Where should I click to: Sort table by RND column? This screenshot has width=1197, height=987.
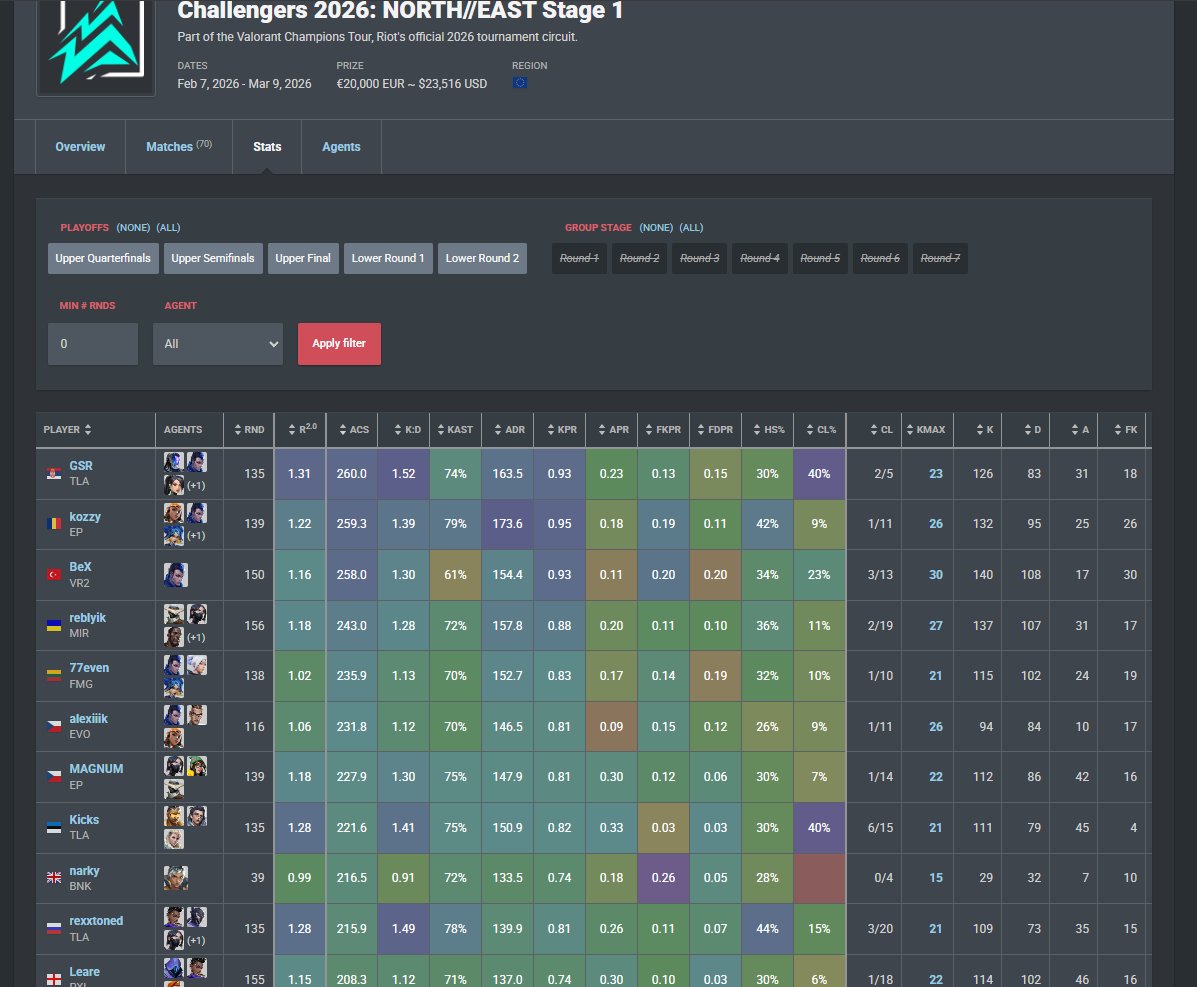250,430
